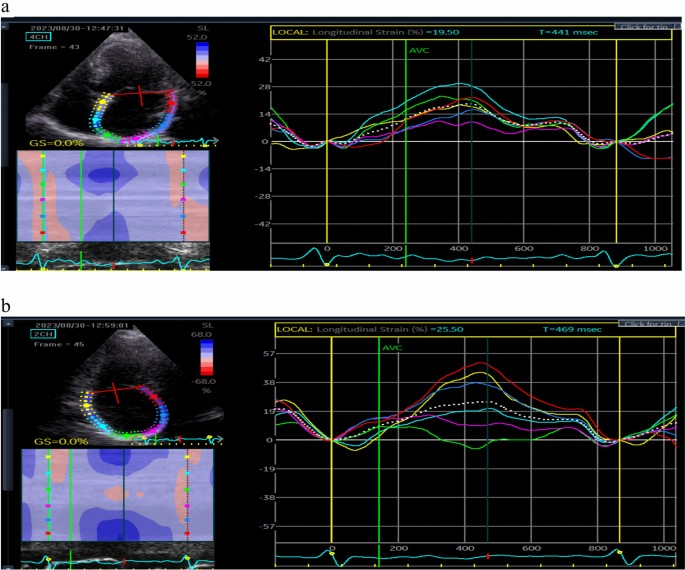Click the parametric strain color map below 2CH image
Image resolution: width=685 pixels, height=570 pixels.
[x=118, y=495]
